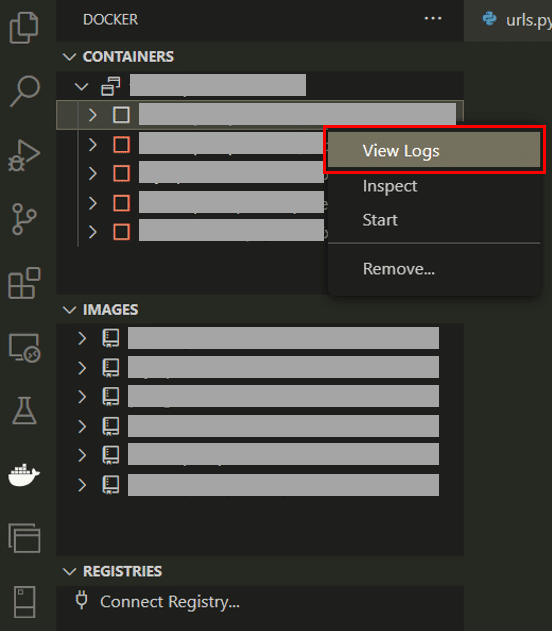Click the DOCKER panel title
The image size is (552, 631).
pos(110,19)
